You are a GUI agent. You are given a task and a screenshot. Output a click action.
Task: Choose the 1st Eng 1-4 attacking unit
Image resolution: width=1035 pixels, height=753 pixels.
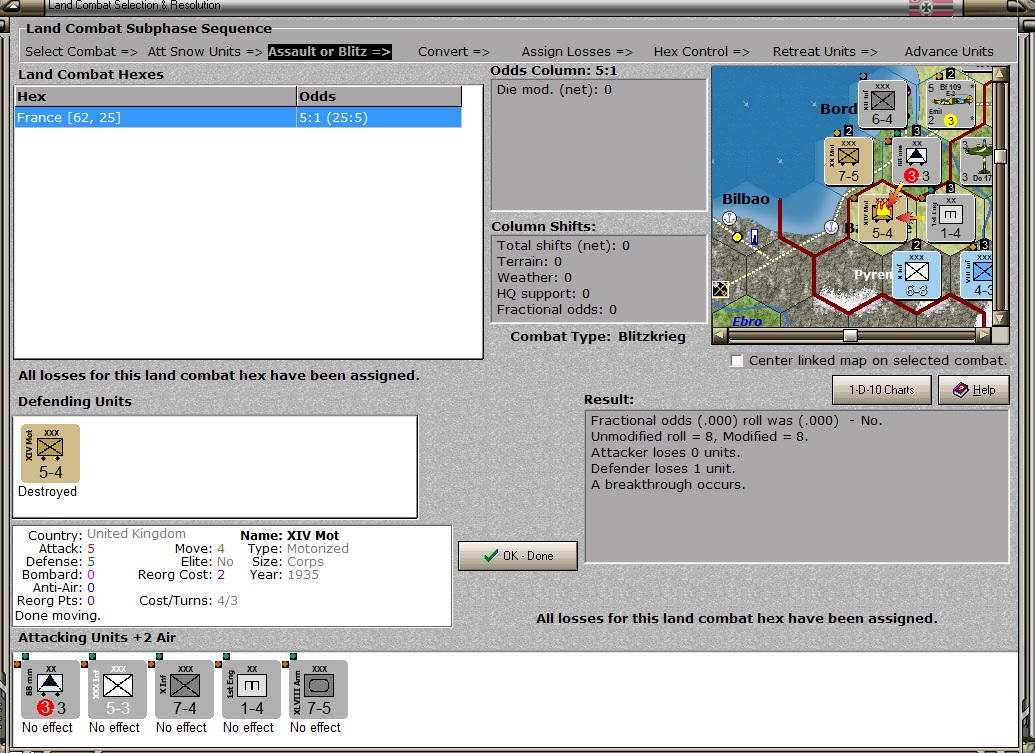point(251,690)
